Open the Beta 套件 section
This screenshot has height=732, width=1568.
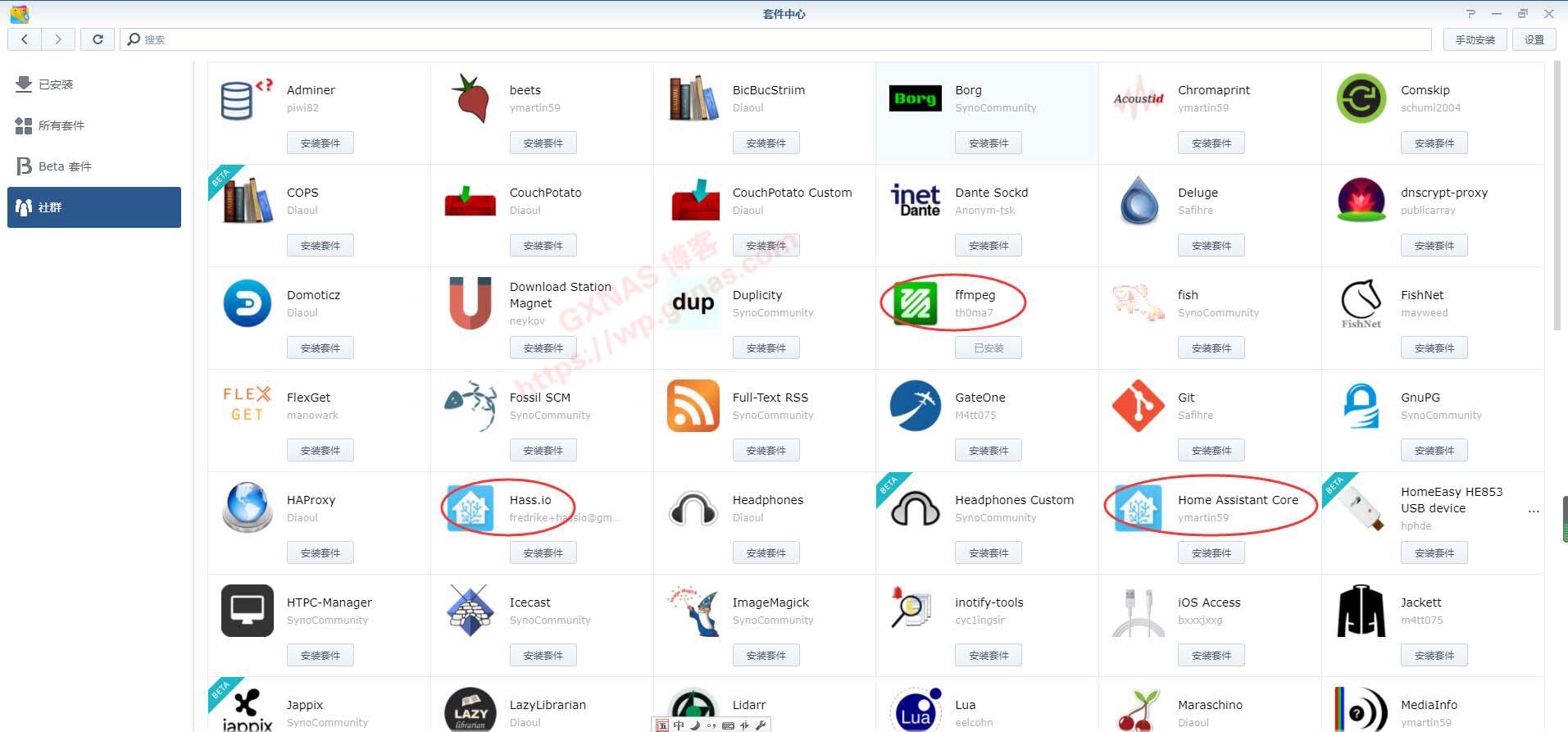point(65,166)
